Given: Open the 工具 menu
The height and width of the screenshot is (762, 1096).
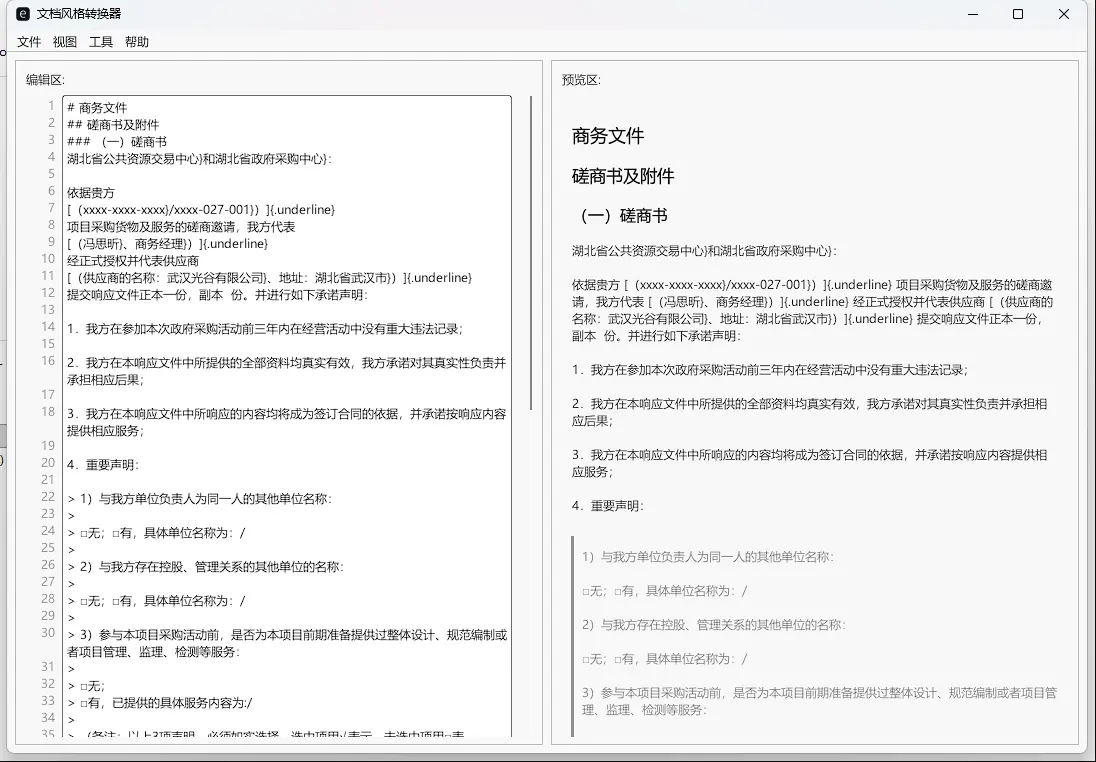Looking at the screenshot, I should (x=100, y=42).
